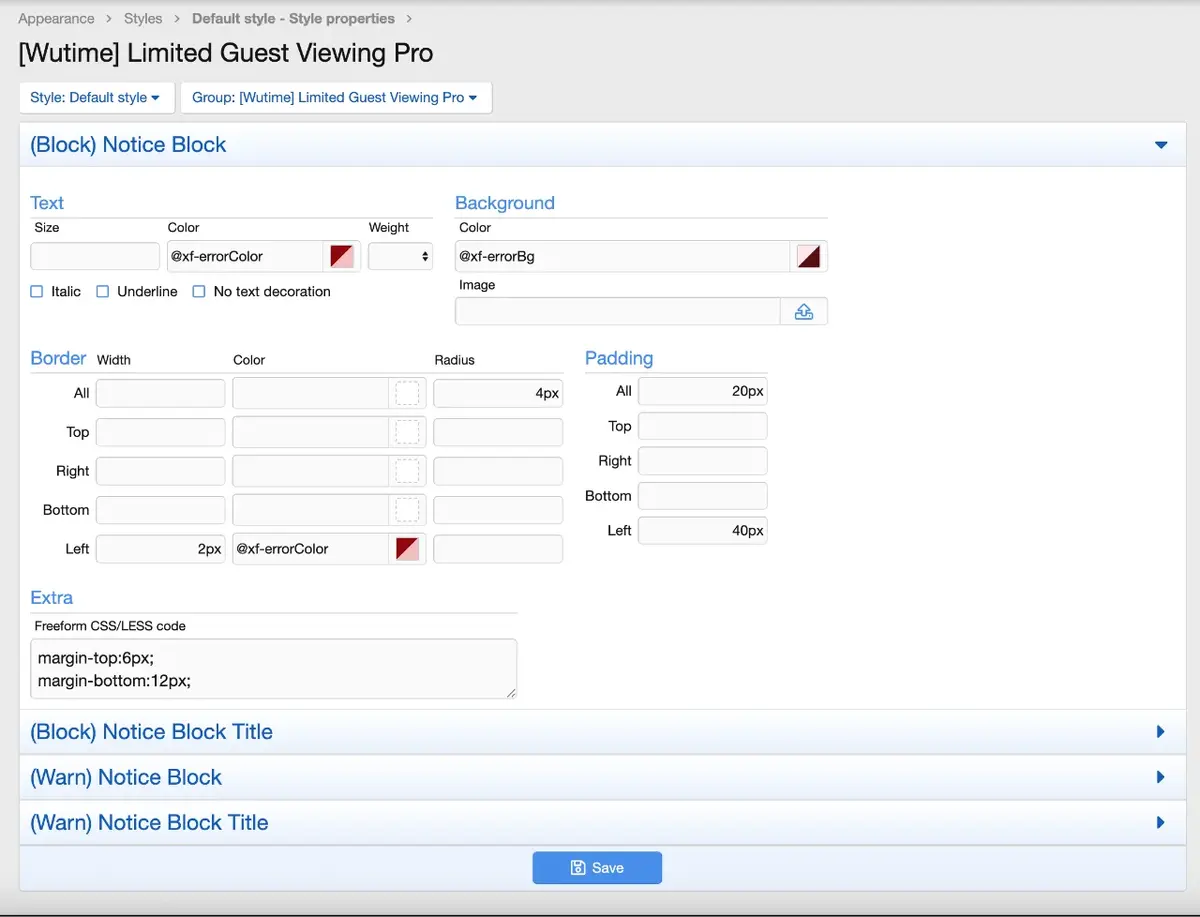Viewport: 1200px width, 917px height.
Task: Click the Freeform CSS/LESS code text area
Action: pyautogui.click(x=273, y=669)
